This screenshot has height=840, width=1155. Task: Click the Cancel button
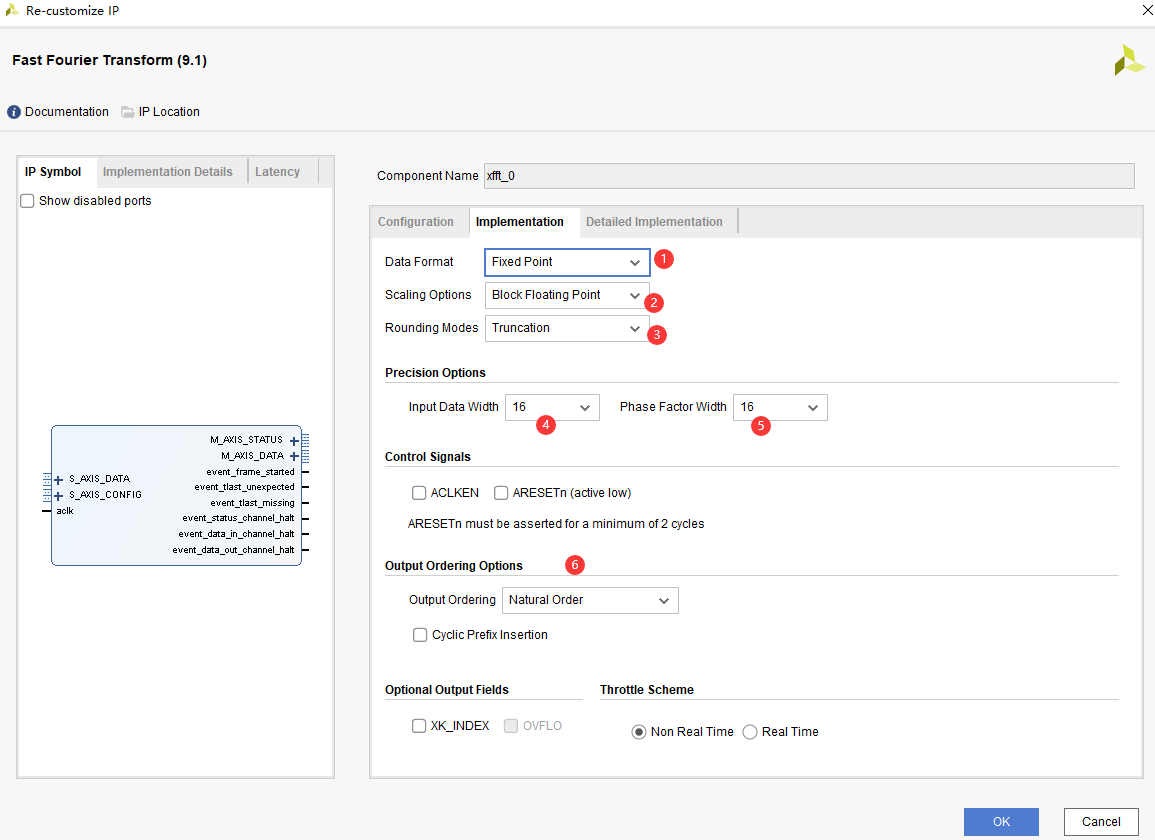(1101, 822)
